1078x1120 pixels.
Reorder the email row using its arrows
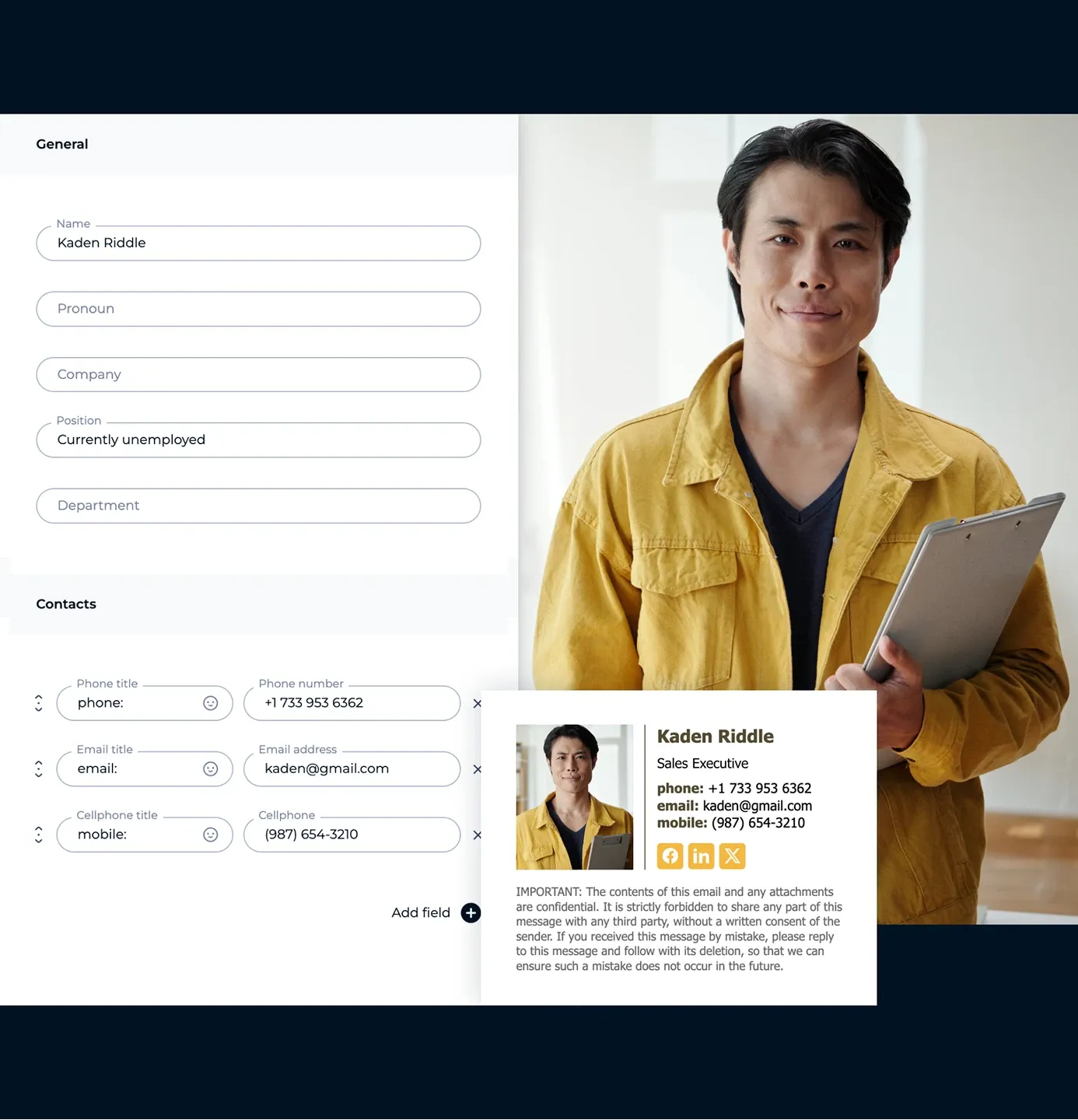(x=39, y=769)
